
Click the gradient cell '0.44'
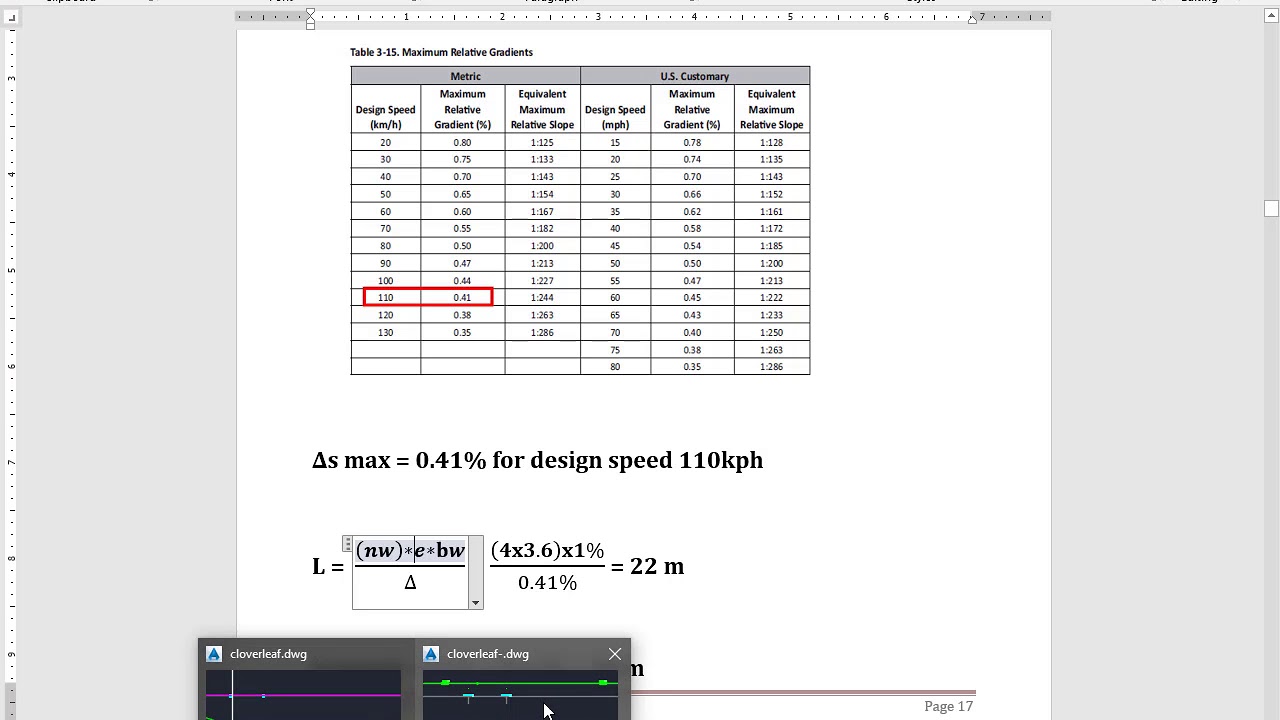pos(462,281)
